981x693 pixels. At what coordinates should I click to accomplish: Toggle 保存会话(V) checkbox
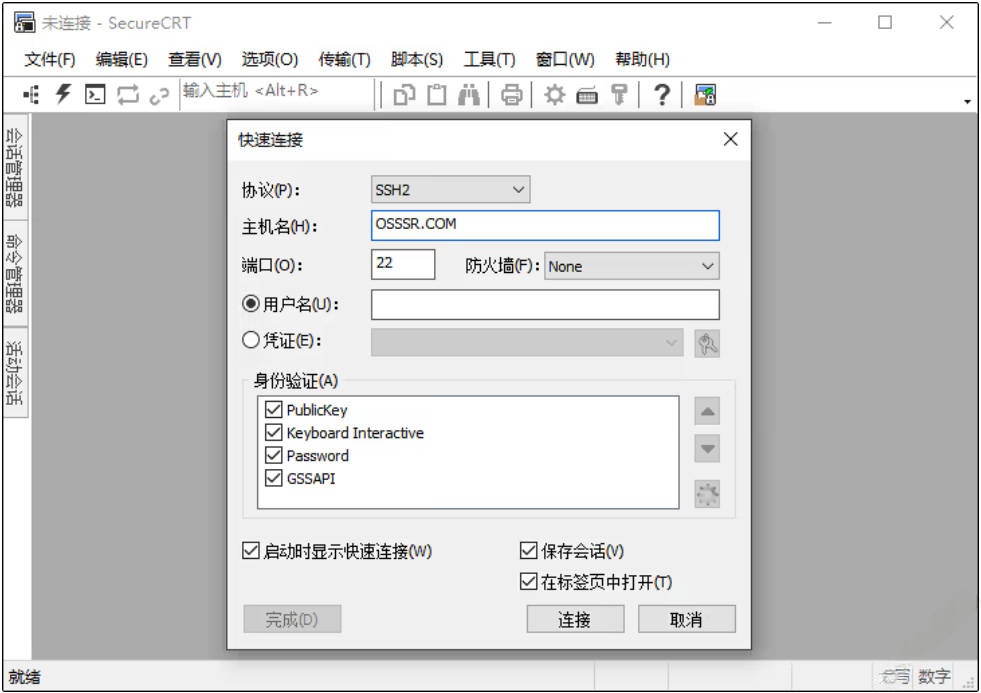(528, 550)
